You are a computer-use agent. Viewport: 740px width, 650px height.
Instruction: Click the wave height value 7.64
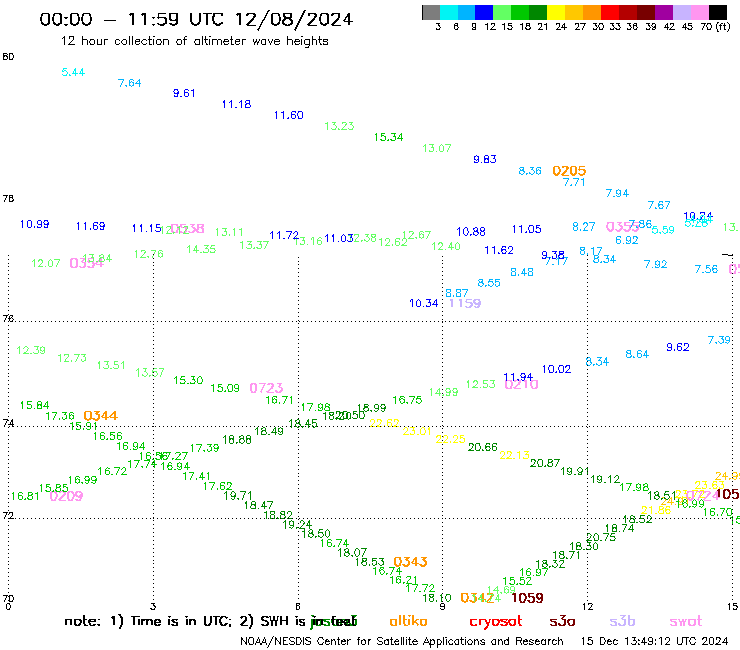pos(129,83)
